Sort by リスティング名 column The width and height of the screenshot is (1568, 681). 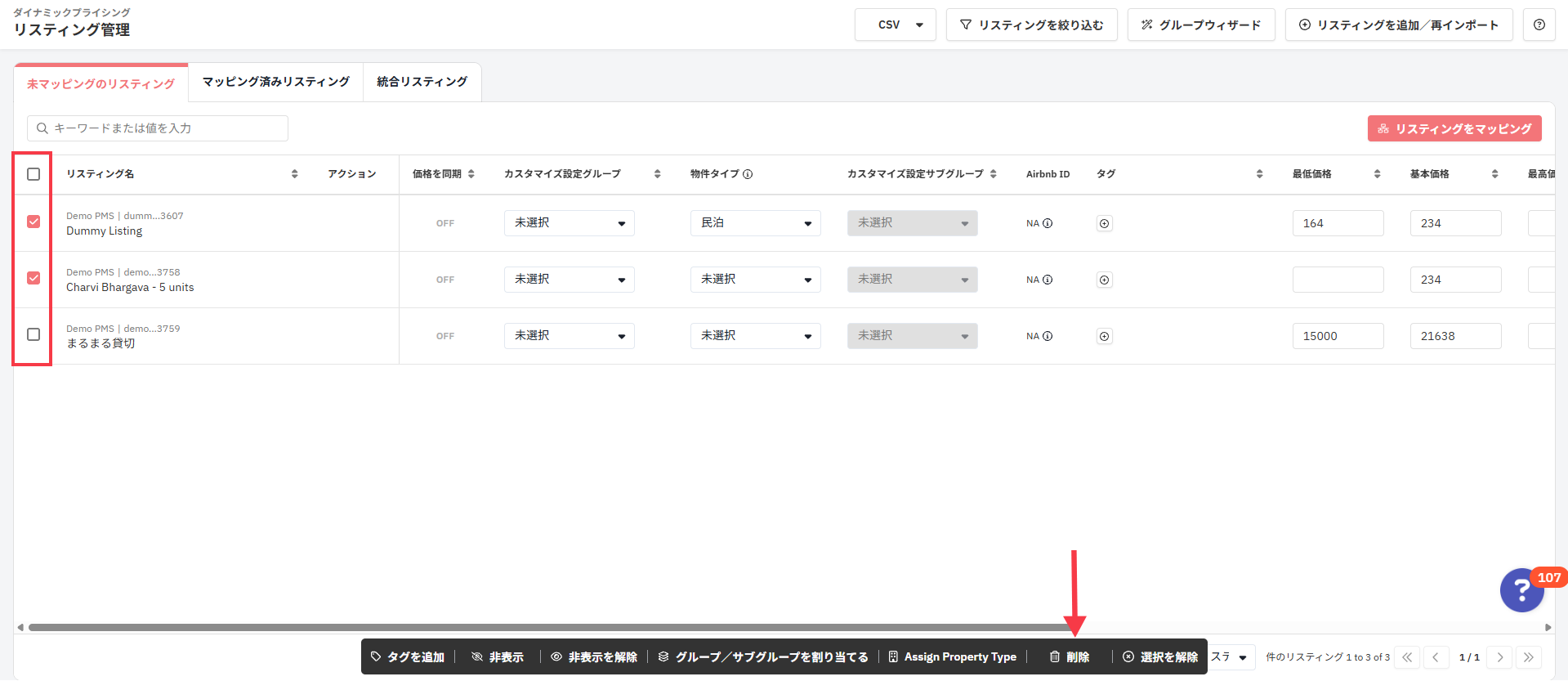click(x=294, y=174)
